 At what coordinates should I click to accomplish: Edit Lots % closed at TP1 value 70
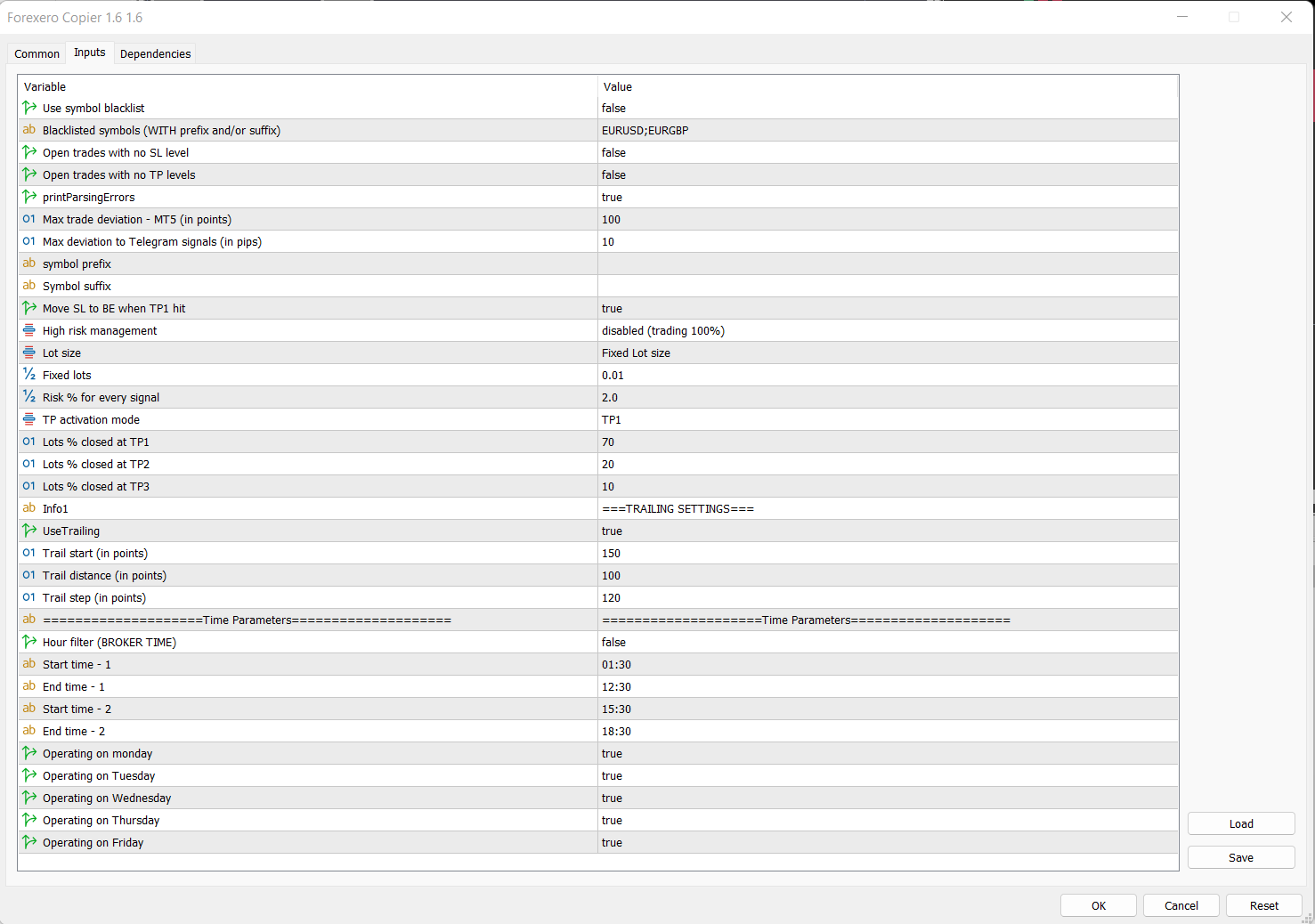point(888,442)
